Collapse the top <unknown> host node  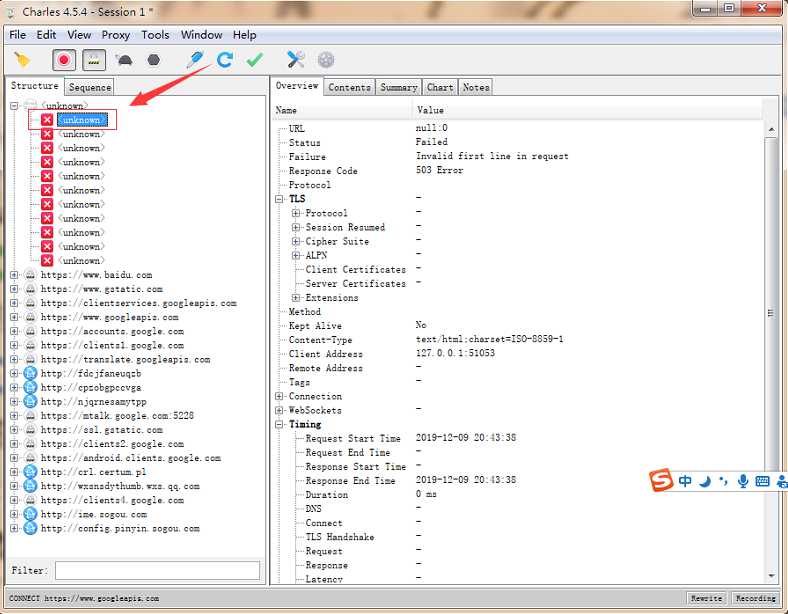(x=14, y=106)
